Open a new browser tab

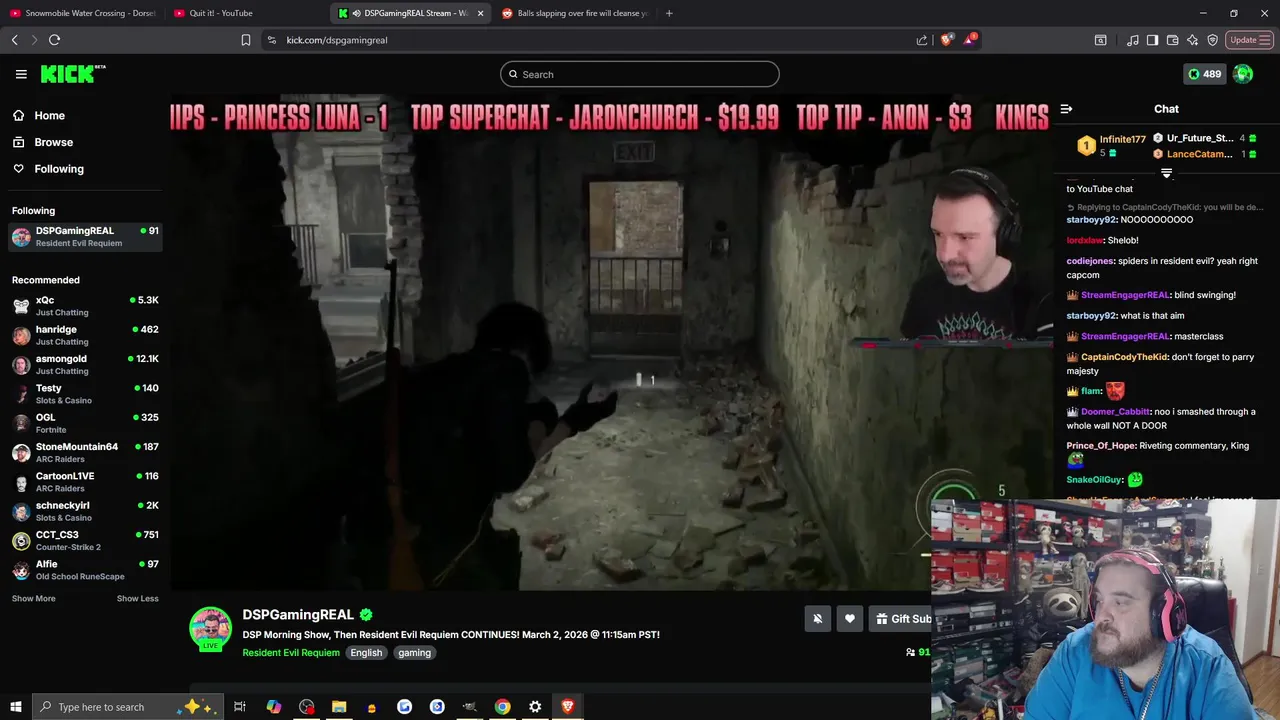pyautogui.click(x=669, y=13)
